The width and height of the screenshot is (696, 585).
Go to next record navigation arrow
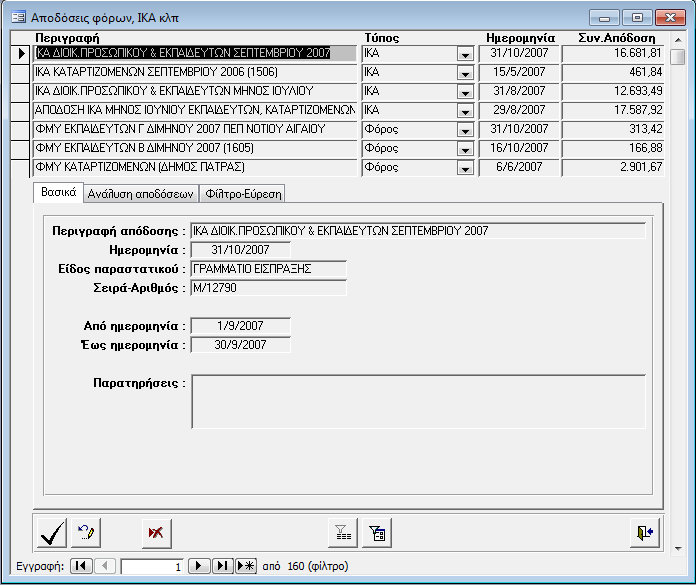200,566
